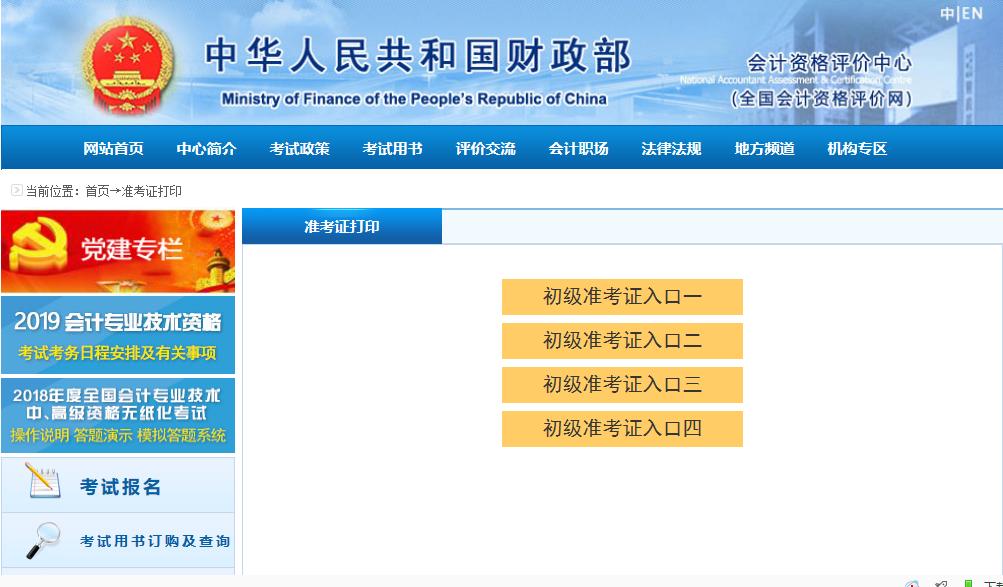Click the pen icon in the browser status bar

click(x=941, y=583)
